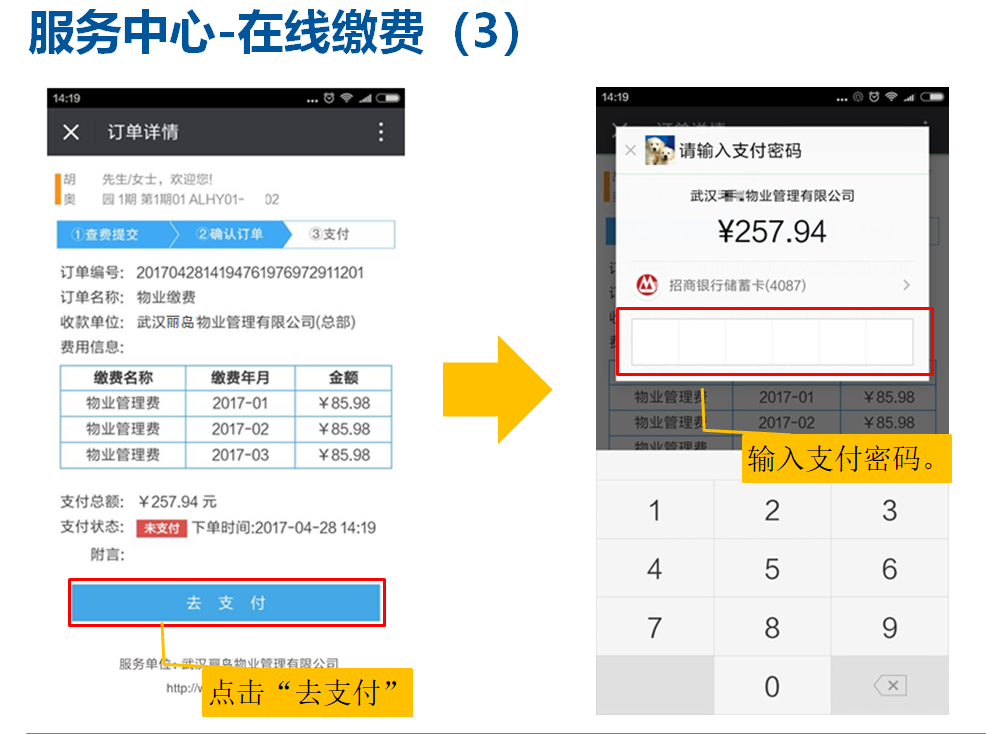Tap the Wi-Fi icon in left phone status bar
The image size is (986, 735).
coord(346,98)
